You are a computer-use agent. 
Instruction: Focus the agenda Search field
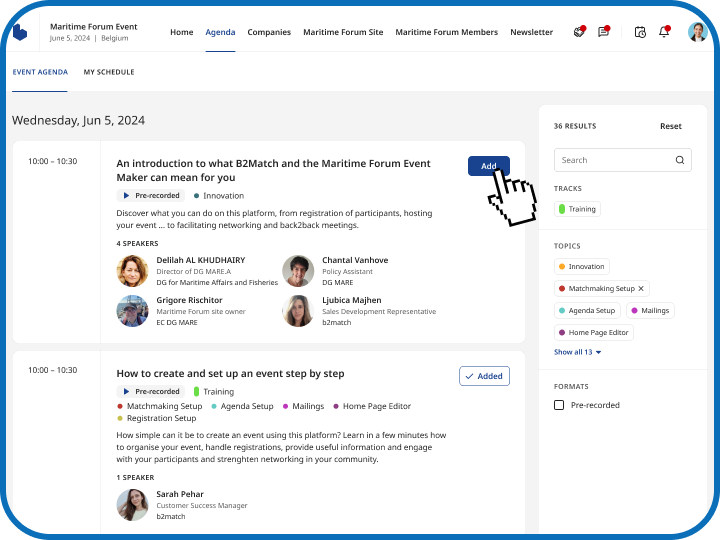(623, 160)
